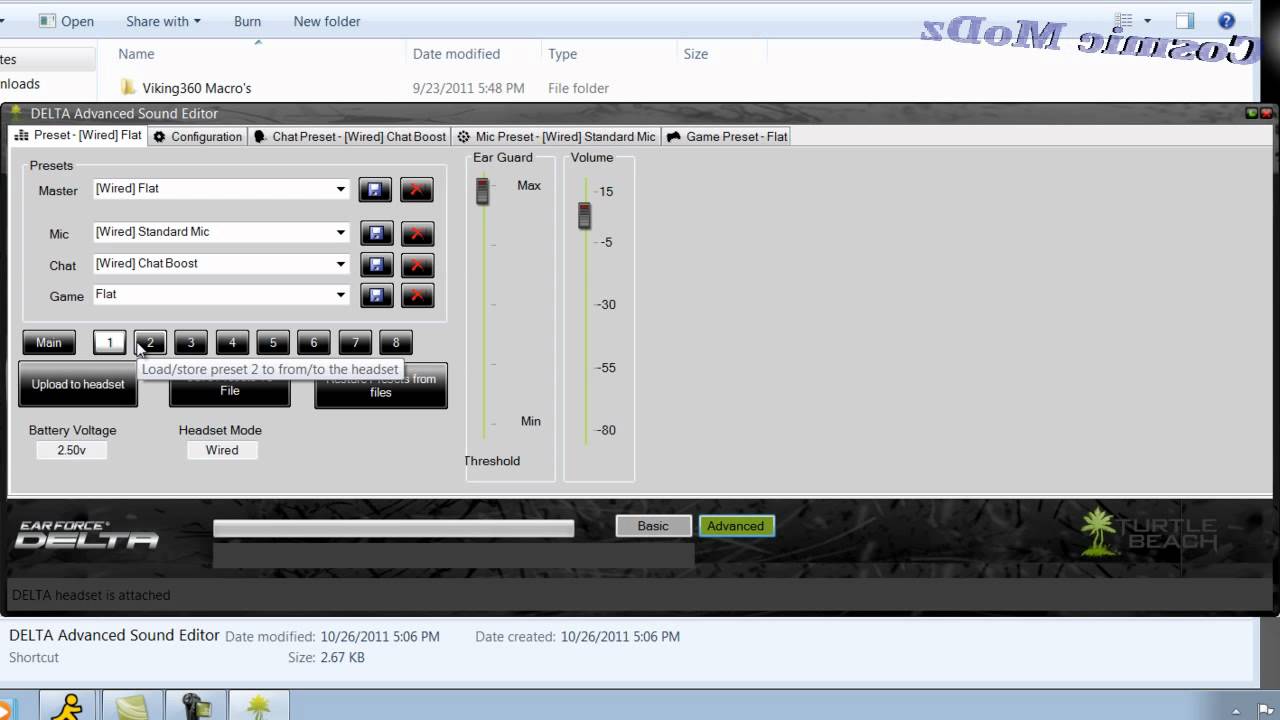Switch to Basic mode
The width and height of the screenshot is (1280, 720).
tap(653, 526)
